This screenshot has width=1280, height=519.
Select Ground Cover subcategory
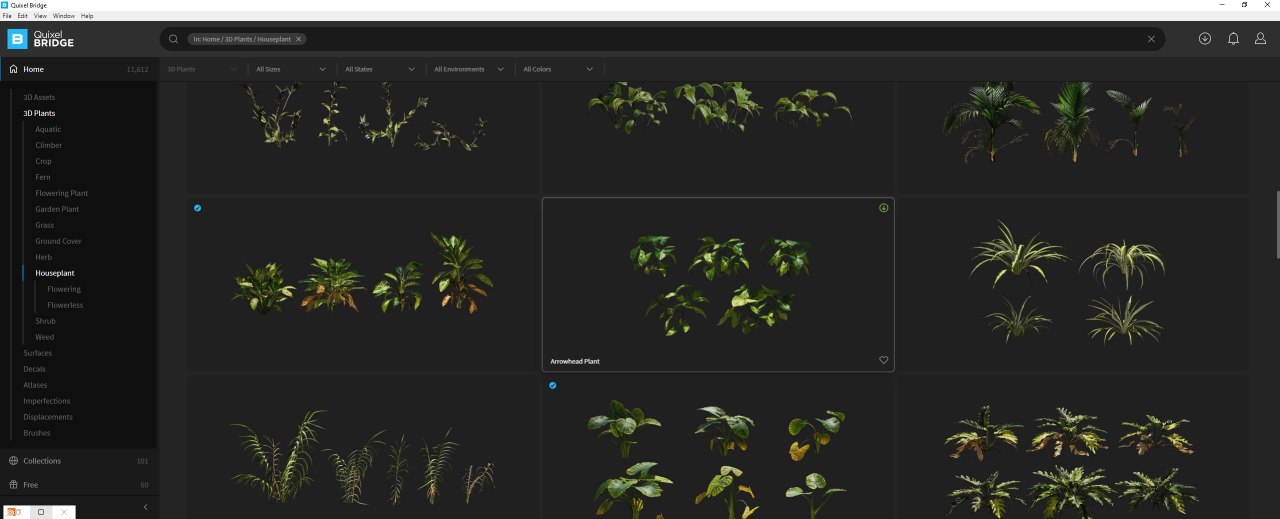click(x=59, y=241)
